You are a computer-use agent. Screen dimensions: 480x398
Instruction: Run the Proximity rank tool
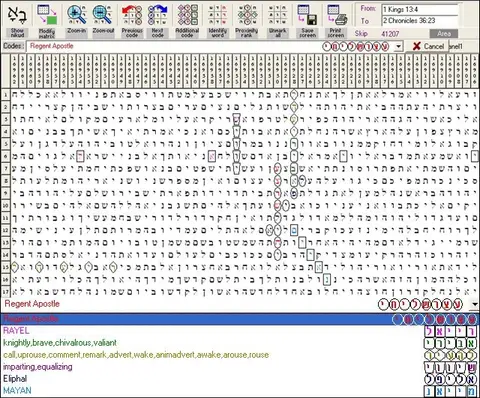coord(247,20)
